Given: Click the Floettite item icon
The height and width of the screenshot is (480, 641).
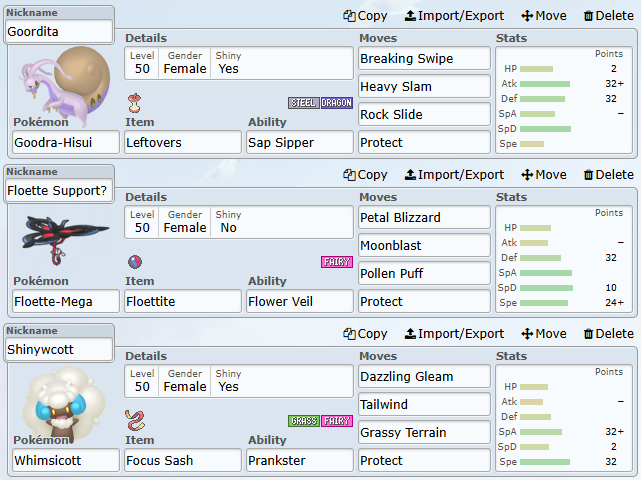Looking at the screenshot, I should point(135,262).
